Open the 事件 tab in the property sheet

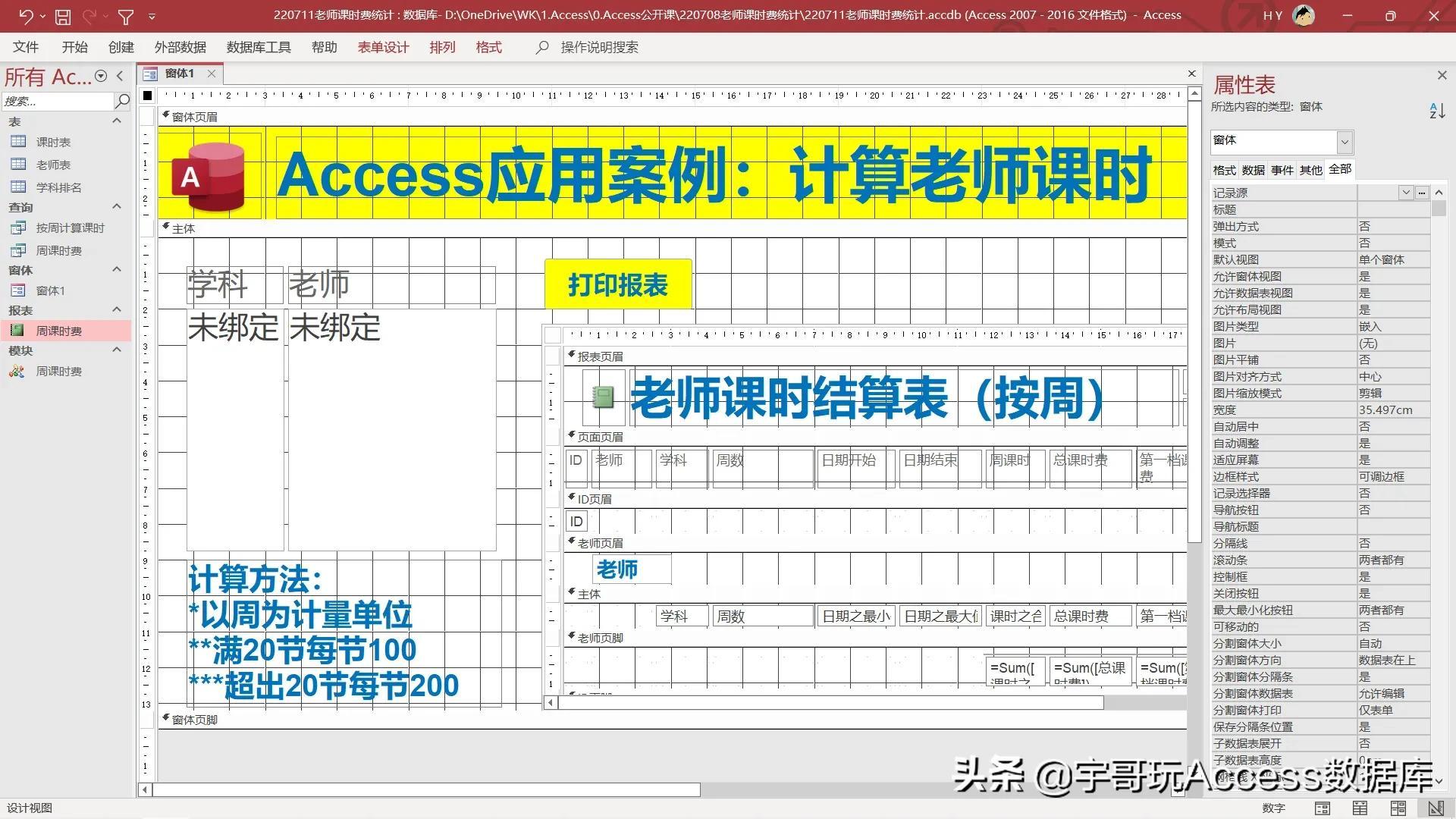[1282, 170]
